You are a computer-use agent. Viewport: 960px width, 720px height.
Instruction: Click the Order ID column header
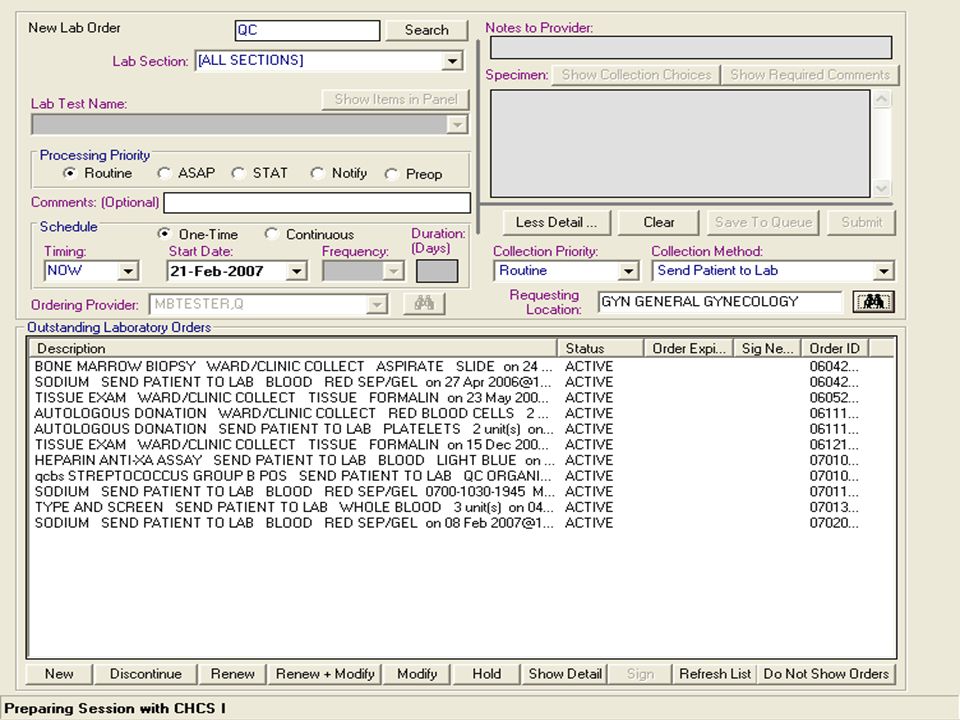[835, 348]
